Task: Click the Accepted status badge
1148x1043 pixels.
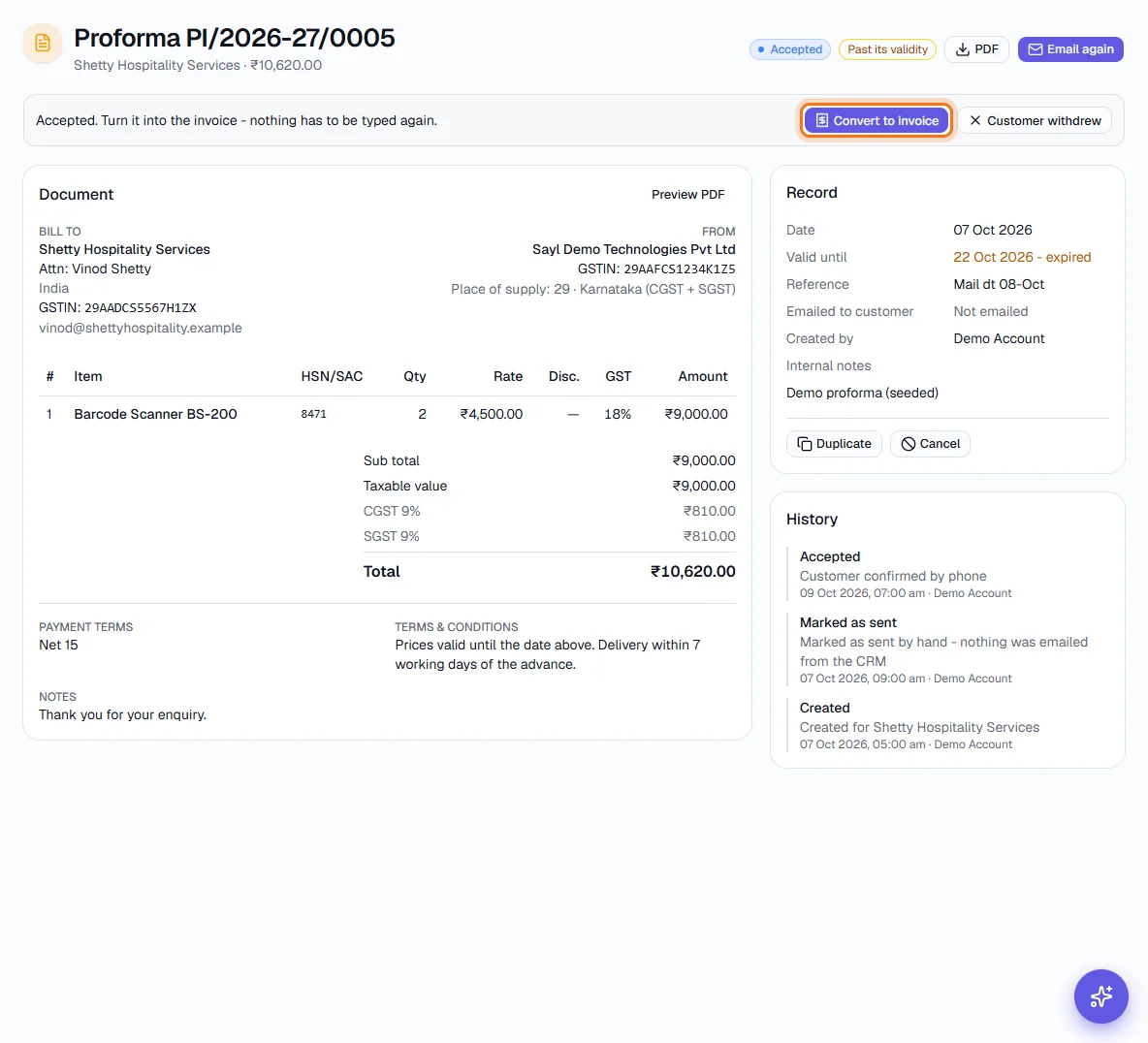Action: 789,49
